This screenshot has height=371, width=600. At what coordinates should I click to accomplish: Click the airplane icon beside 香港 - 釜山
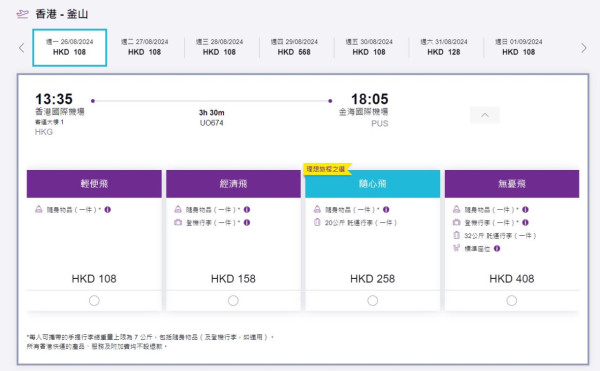pyautogui.click(x=23, y=14)
